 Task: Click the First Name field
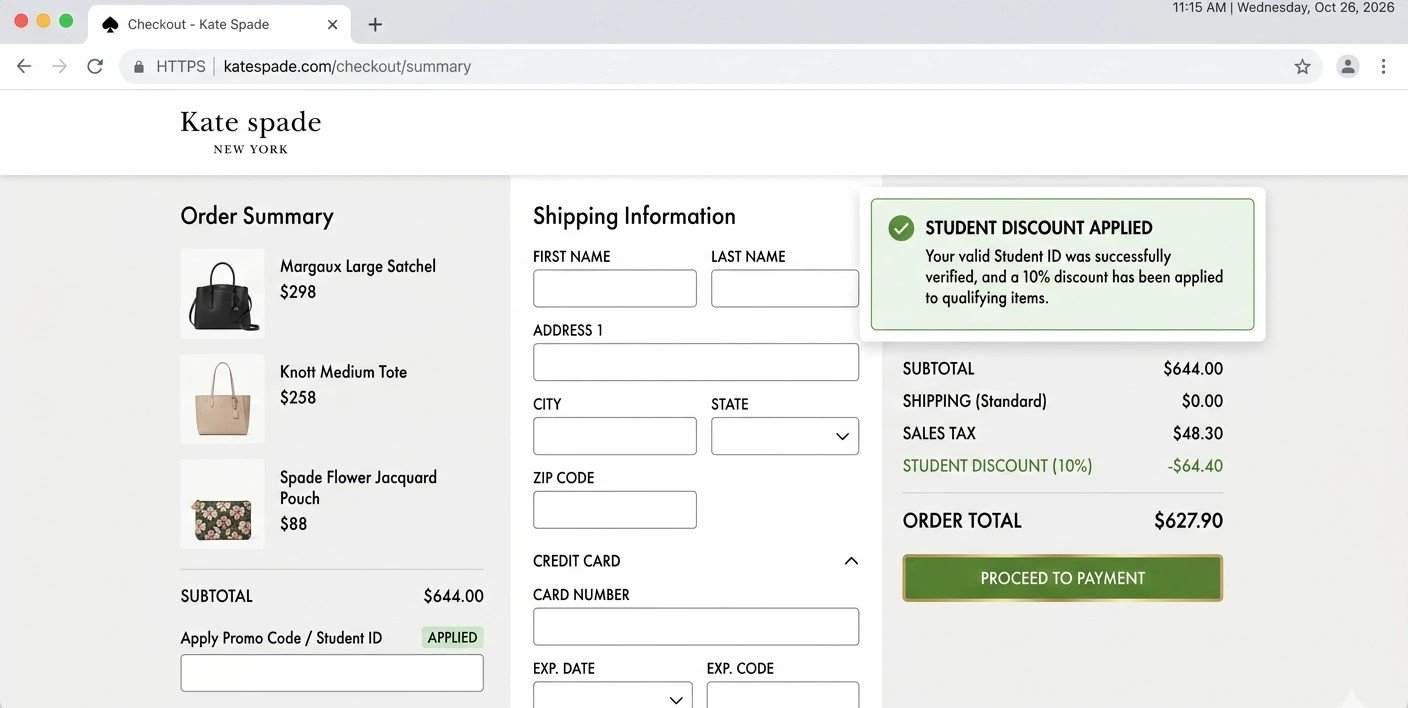(614, 289)
